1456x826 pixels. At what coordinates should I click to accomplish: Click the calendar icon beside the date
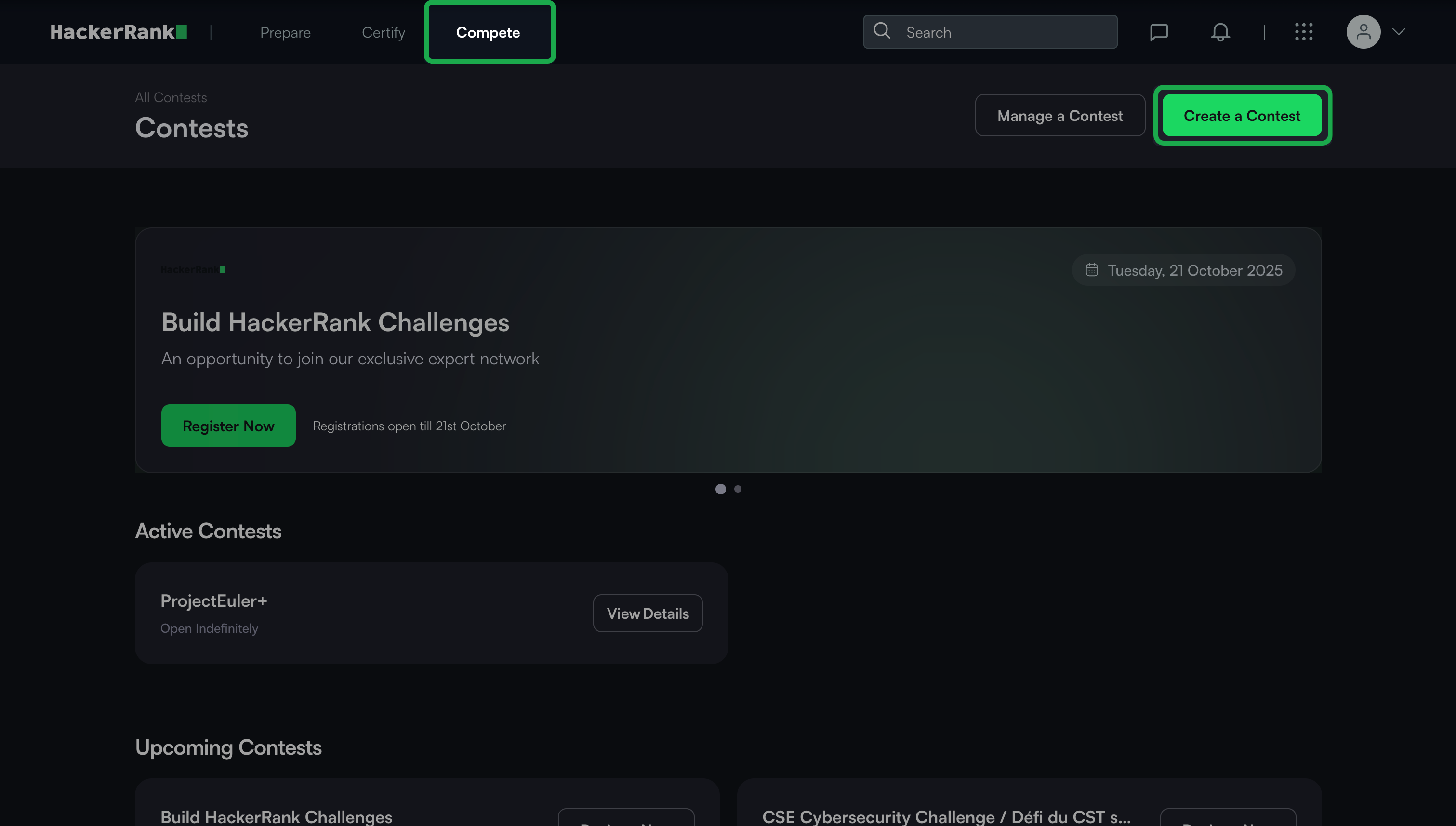1091,270
